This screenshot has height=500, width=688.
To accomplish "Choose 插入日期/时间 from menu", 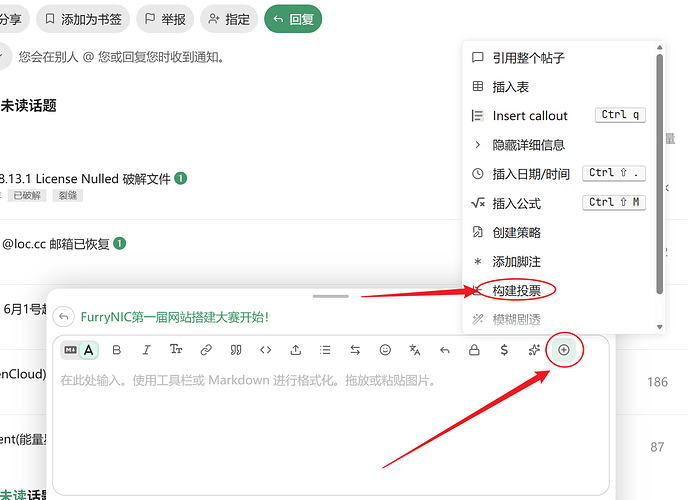I will point(559,174).
